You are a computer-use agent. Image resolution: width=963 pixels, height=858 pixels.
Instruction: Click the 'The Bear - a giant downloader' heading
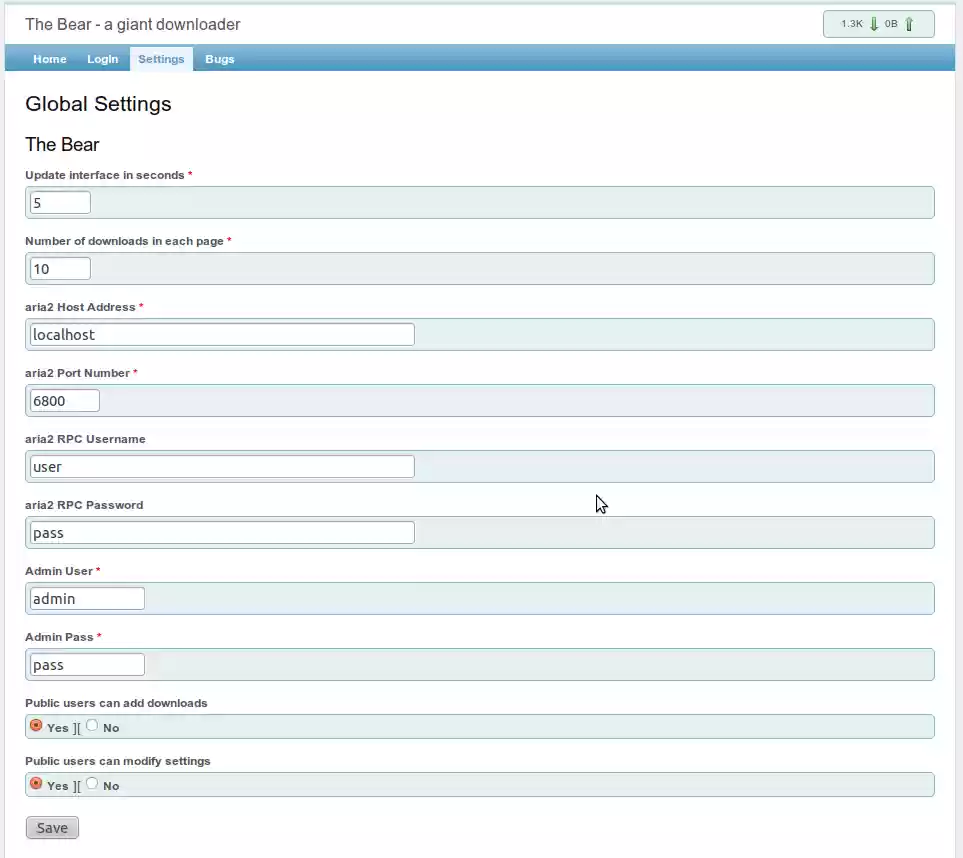pos(131,24)
